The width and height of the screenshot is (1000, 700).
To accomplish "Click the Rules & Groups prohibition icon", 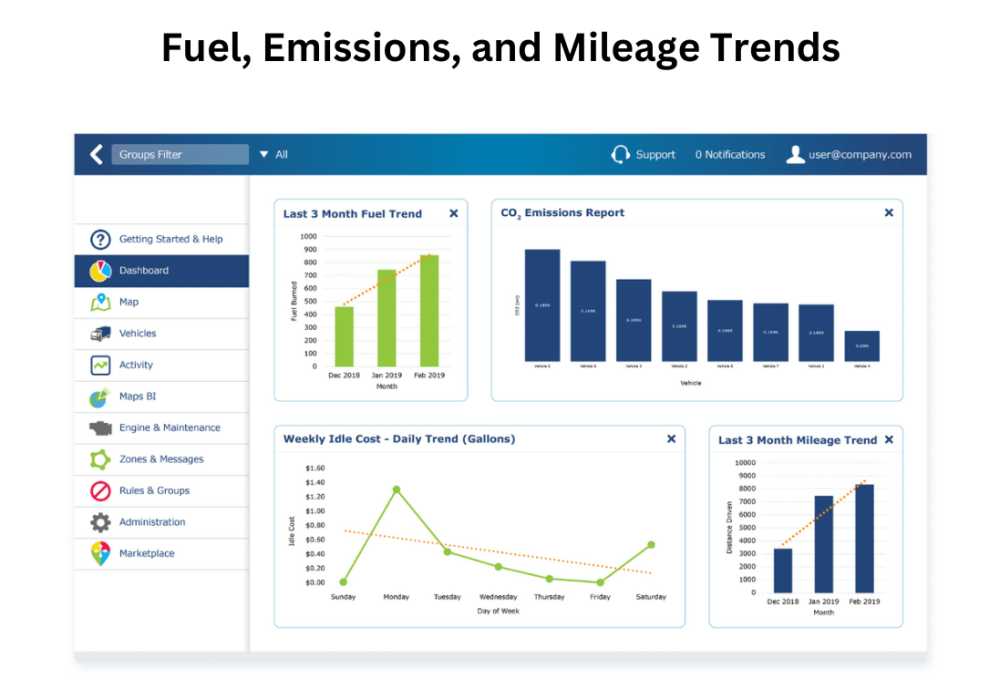I will point(100,491).
